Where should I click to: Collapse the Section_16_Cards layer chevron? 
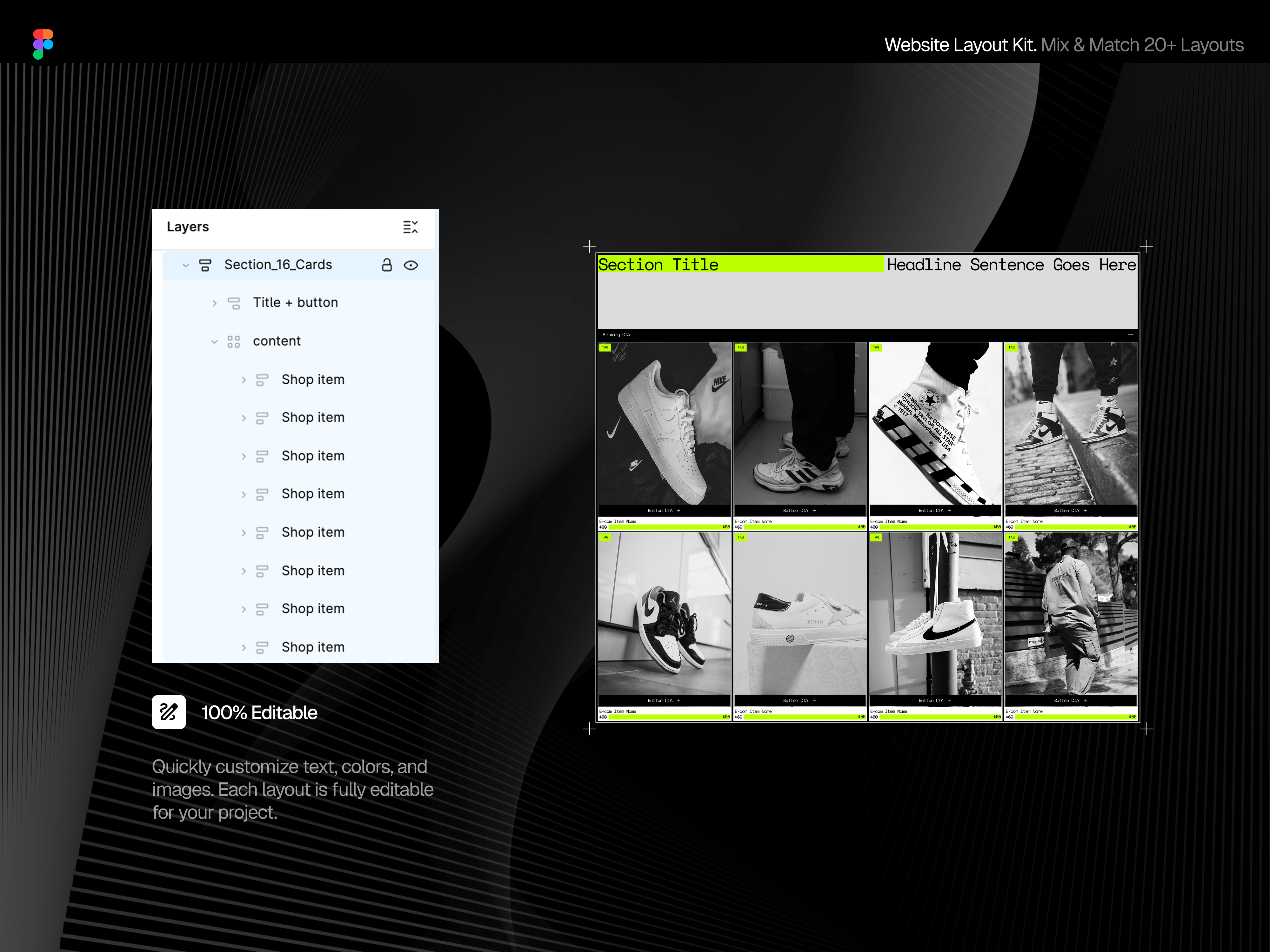click(185, 265)
